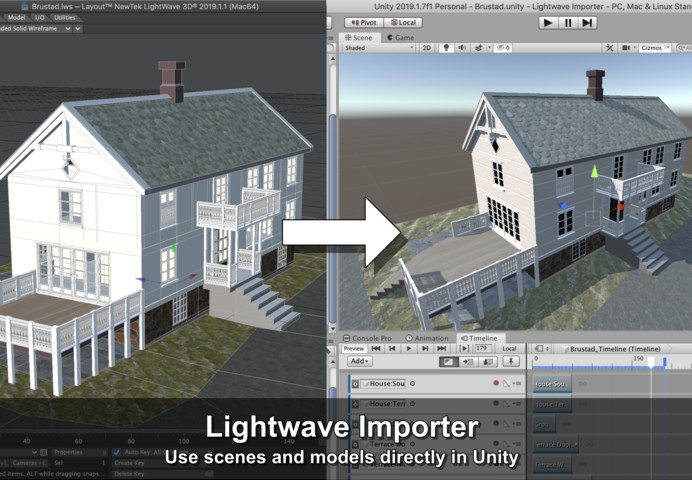Toggle Timeline play range icon

(465, 349)
